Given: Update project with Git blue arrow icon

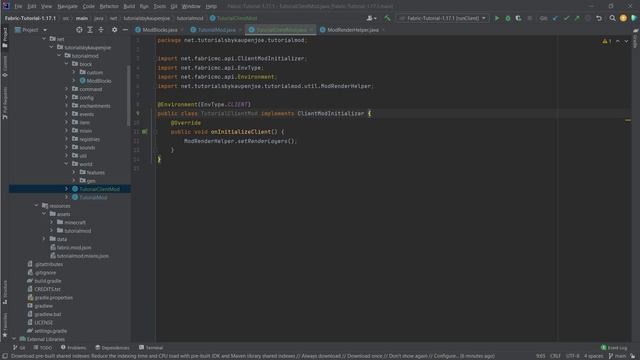Looking at the screenshot, I should click(x=555, y=18).
